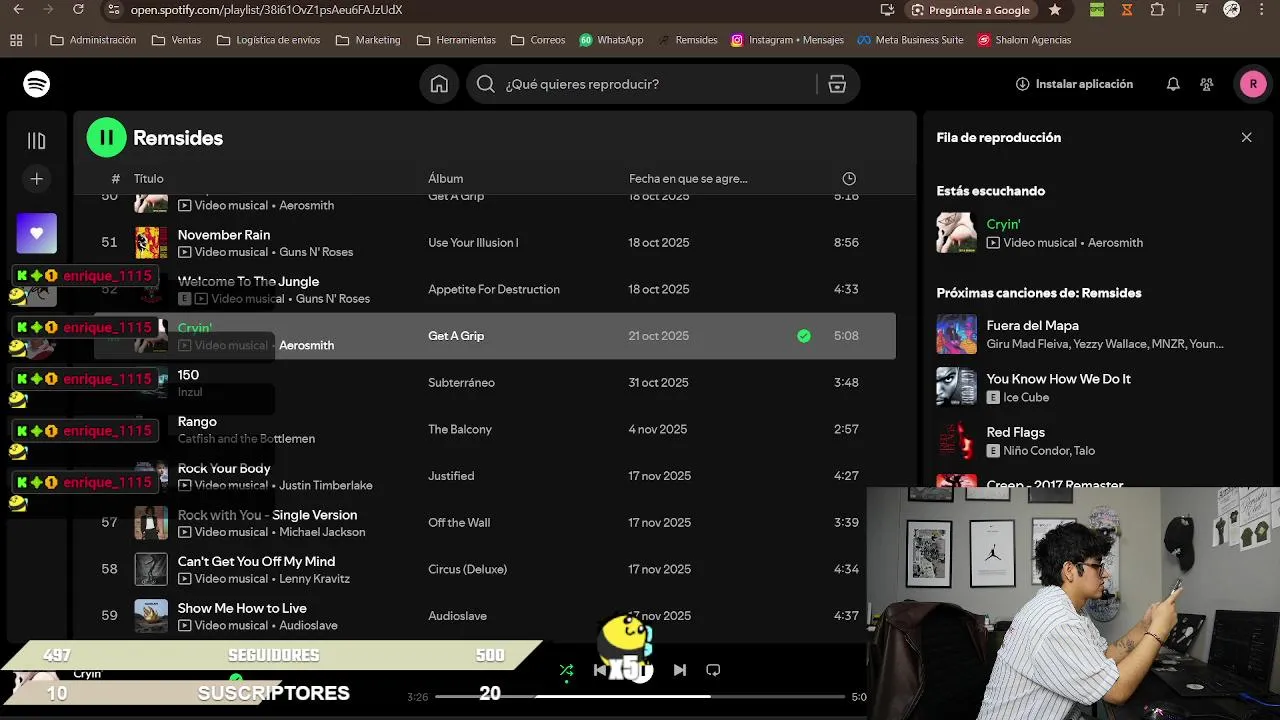Click November Rain album cover thumbnail
1280x720 pixels.
tap(151, 243)
